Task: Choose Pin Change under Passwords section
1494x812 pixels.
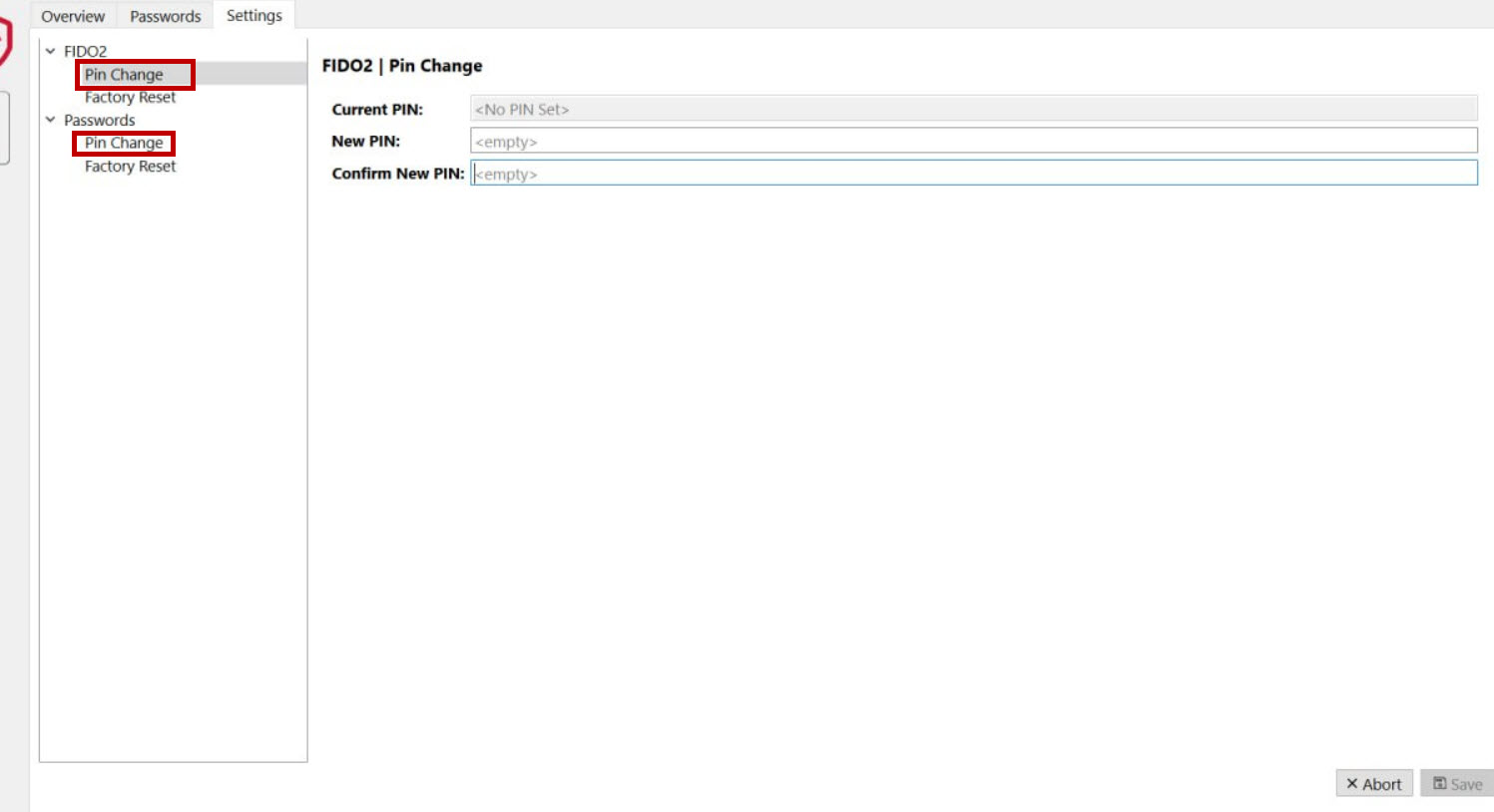Action: tap(124, 144)
